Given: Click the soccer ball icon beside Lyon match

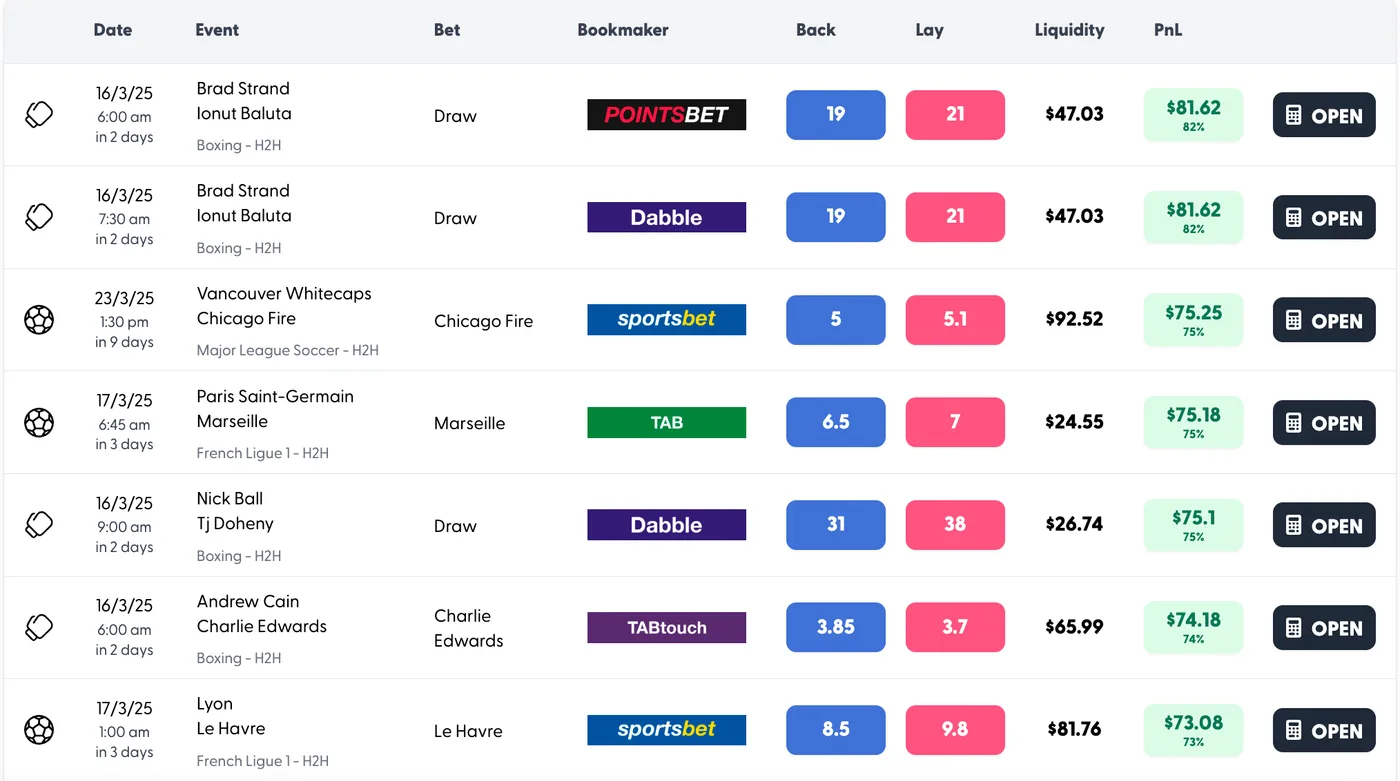Looking at the screenshot, I should pyautogui.click(x=39, y=730).
